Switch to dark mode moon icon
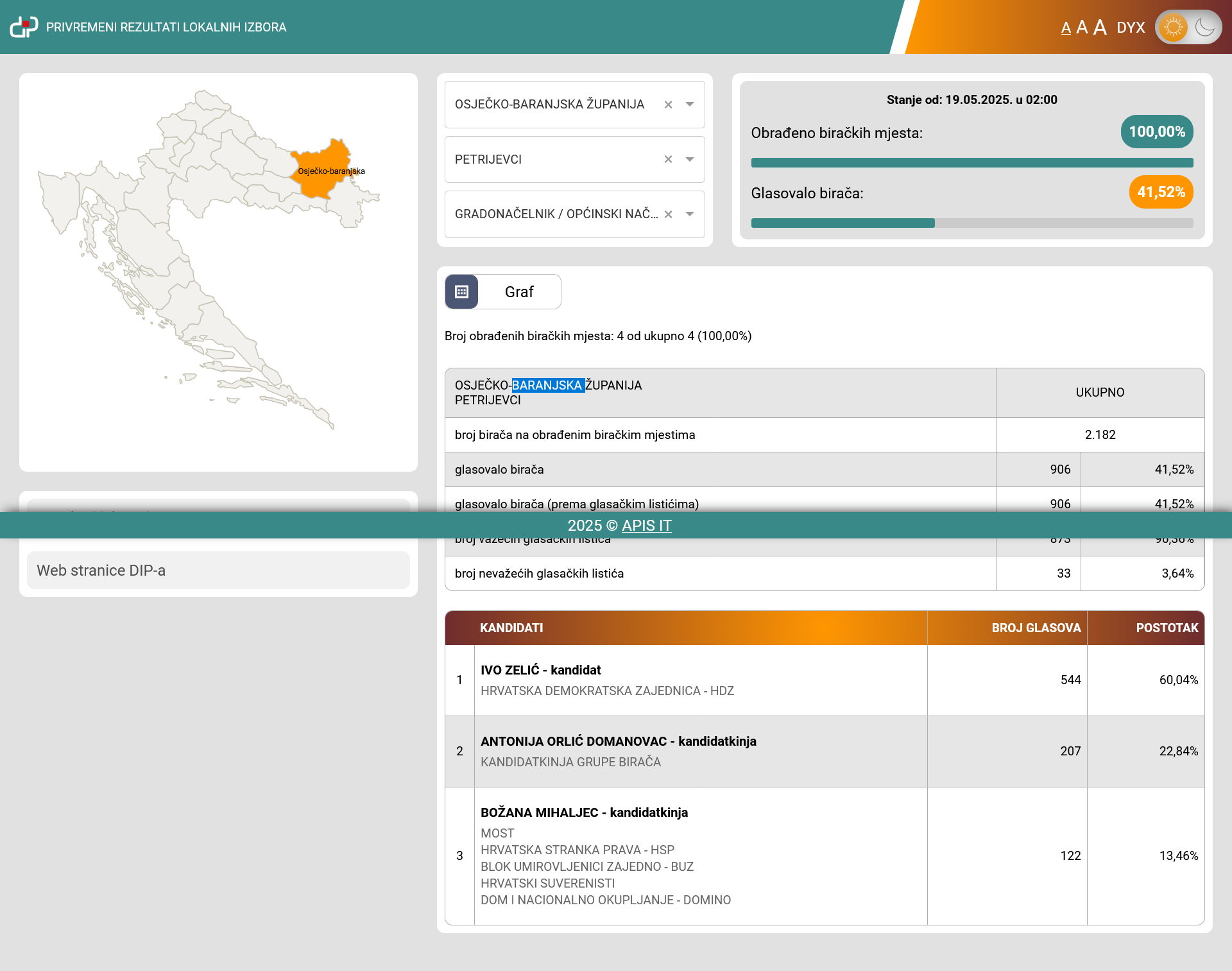The image size is (1232, 971). click(x=1204, y=28)
